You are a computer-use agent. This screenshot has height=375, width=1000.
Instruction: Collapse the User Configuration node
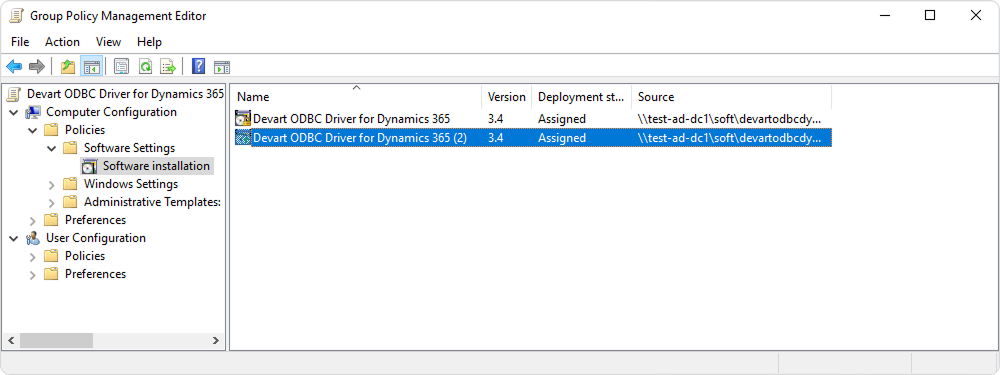tap(14, 238)
